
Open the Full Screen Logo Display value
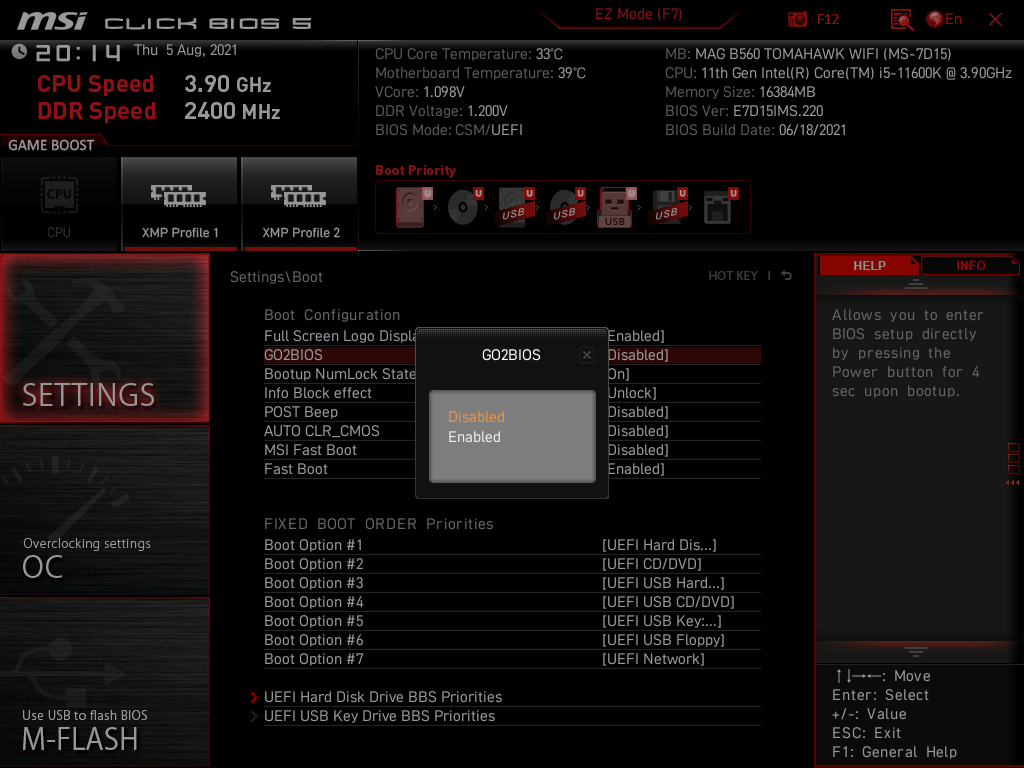click(636, 336)
